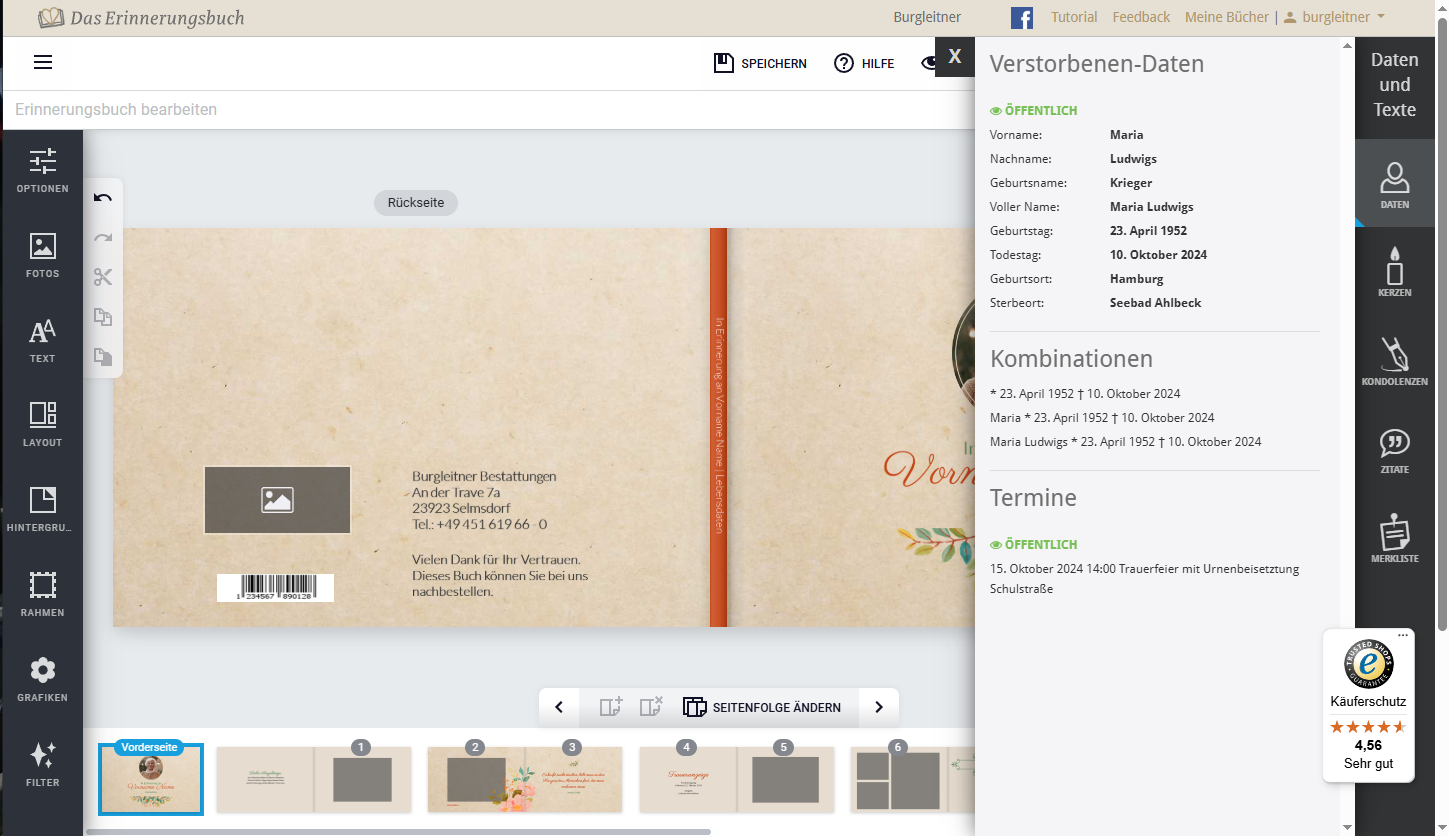
Task: Click combination 'Maria * 23. April 1952'
Action: click(x=1102, y=417)
